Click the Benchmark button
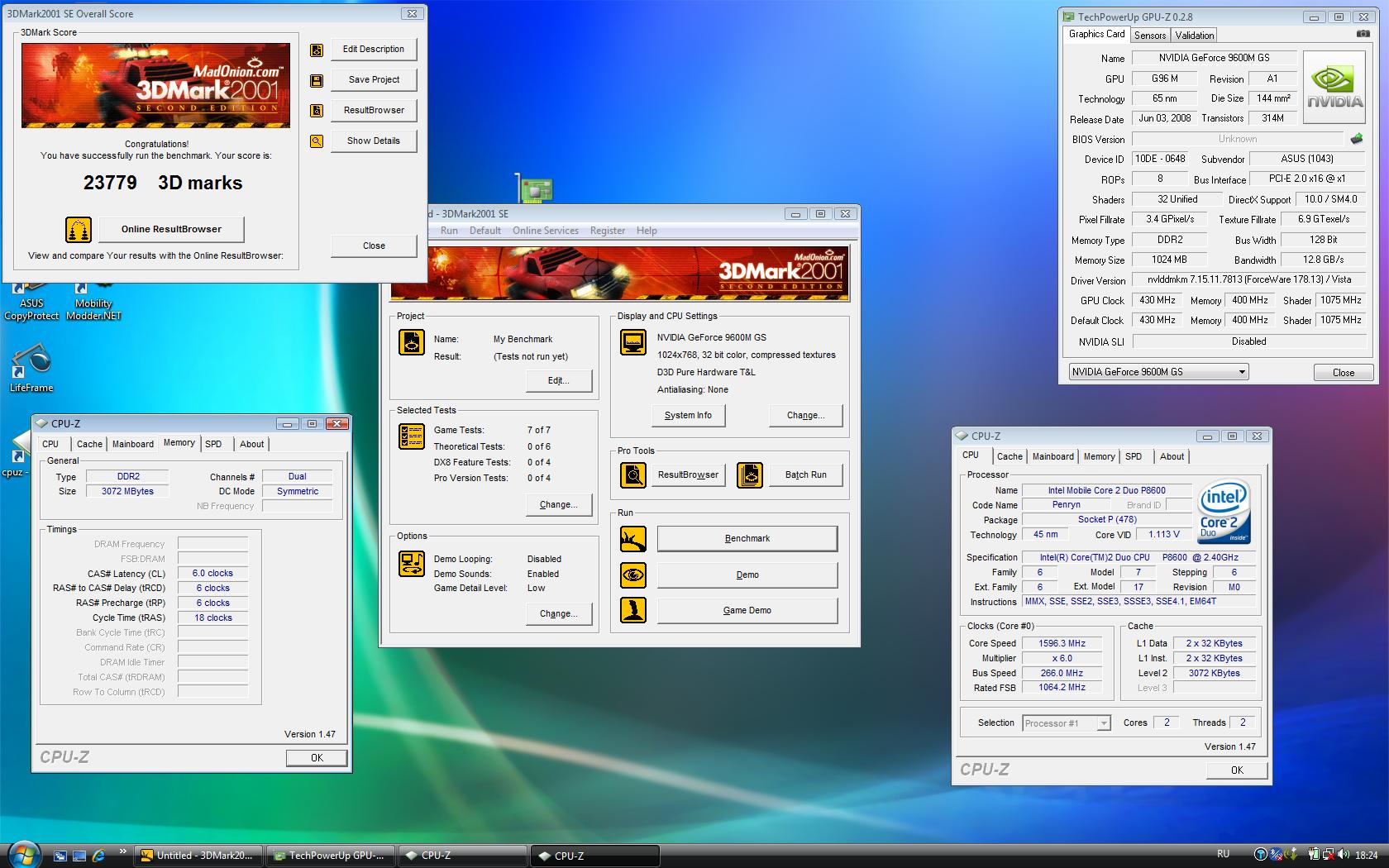Screen dimensions: 1389x868 click(x=747, y=539)
